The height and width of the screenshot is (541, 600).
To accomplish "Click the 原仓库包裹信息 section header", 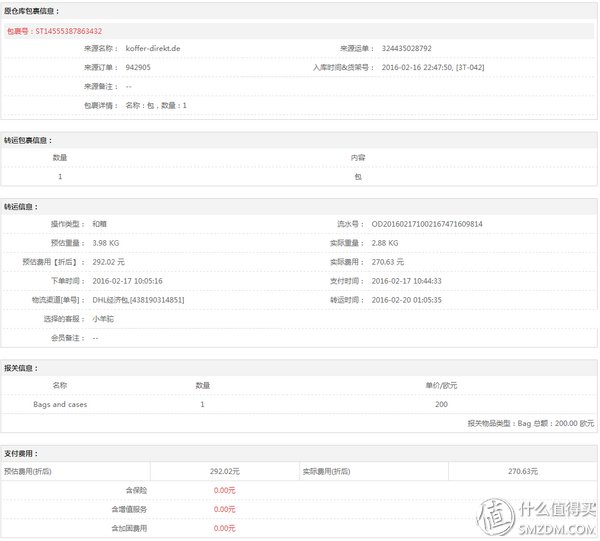I will [x=32, y=11].
